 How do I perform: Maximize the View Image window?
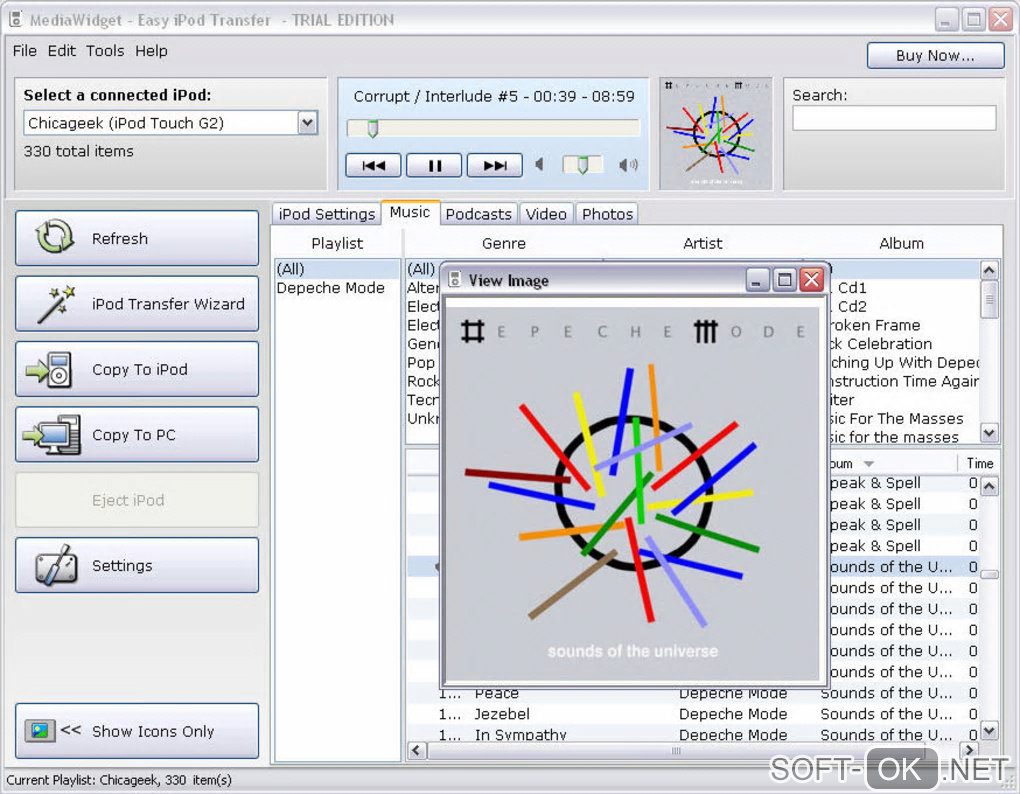coord(785,280)
